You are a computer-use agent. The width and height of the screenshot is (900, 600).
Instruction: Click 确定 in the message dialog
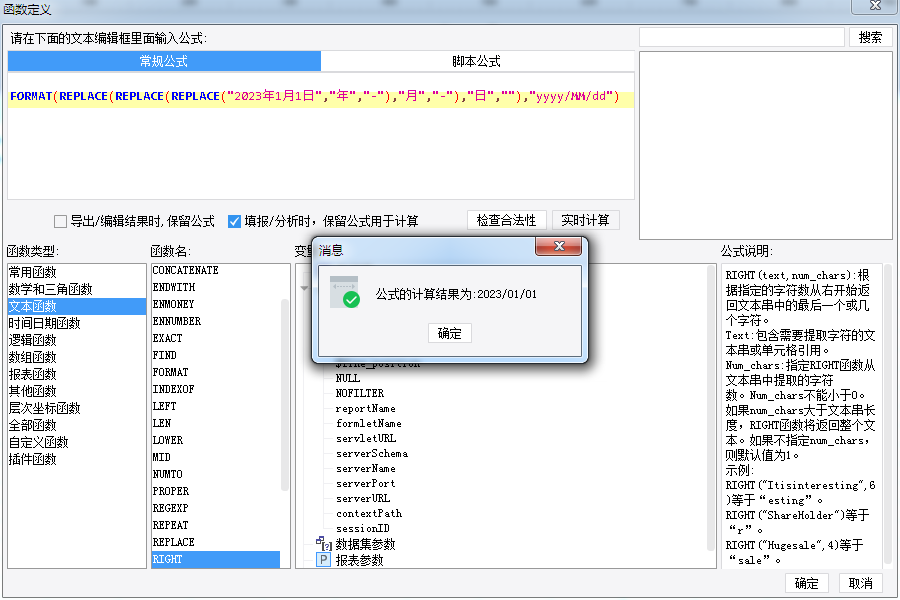point(449,334)
